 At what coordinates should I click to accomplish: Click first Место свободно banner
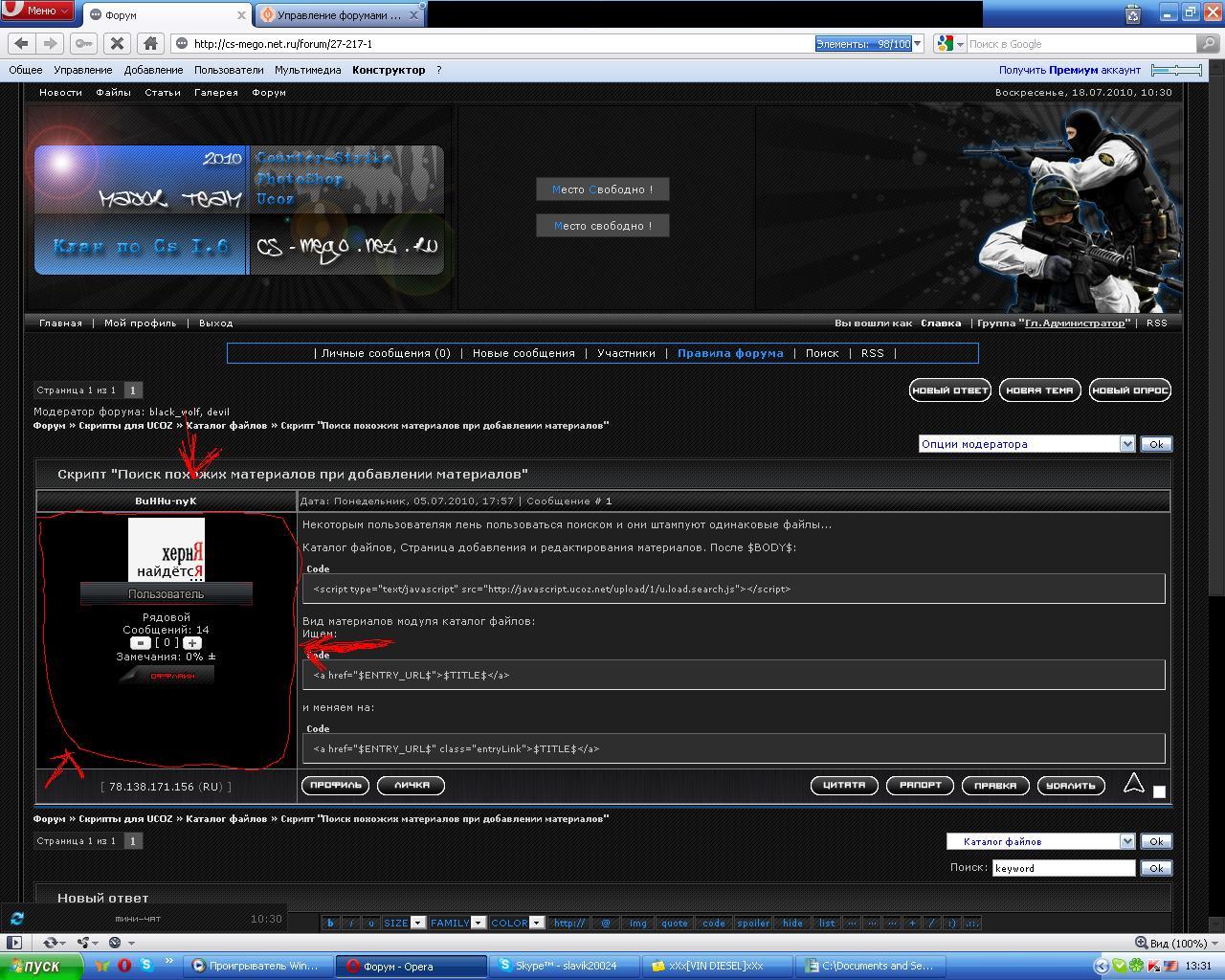[602, 189]
